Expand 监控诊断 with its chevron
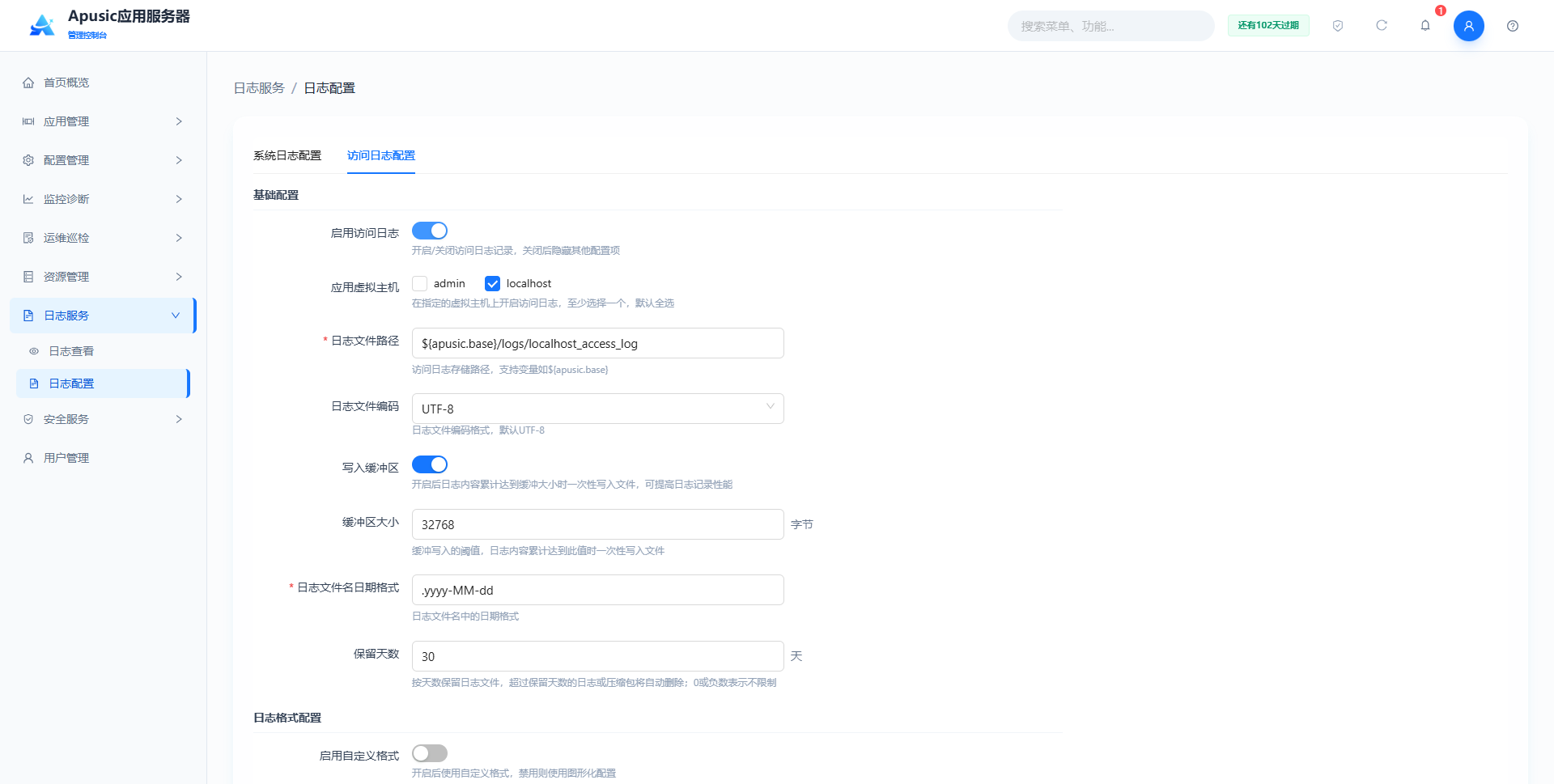The height and width of the screenshot is (784, 1554). pos(179,199)
